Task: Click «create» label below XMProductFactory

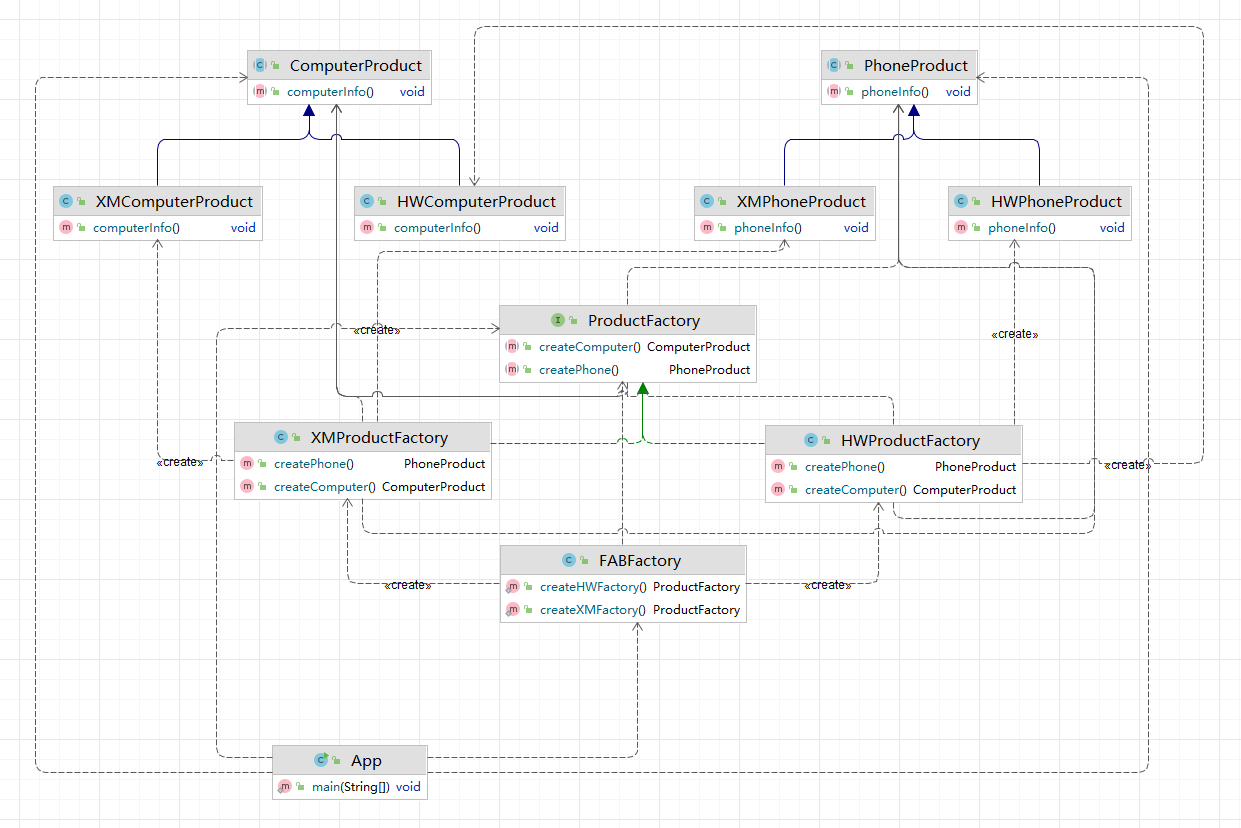Action: [x=407, y=585]
